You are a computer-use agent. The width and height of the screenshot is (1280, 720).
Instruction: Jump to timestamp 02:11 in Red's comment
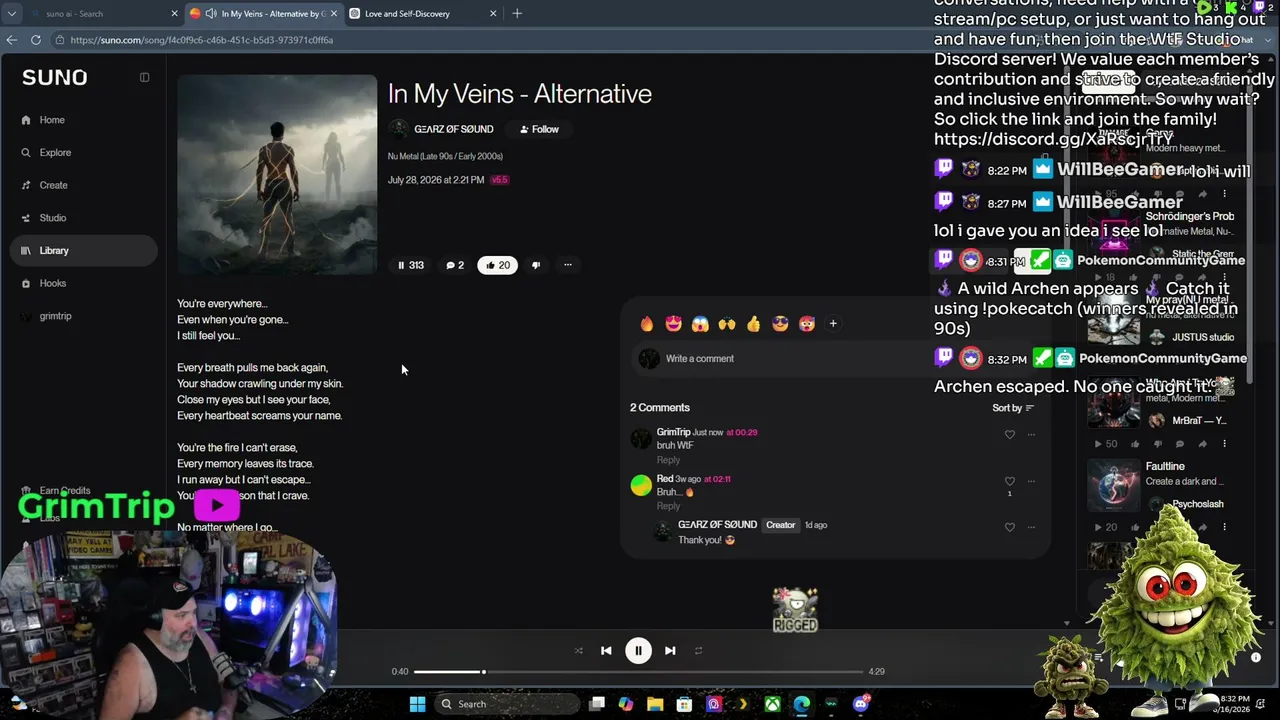tap(715, 479)
